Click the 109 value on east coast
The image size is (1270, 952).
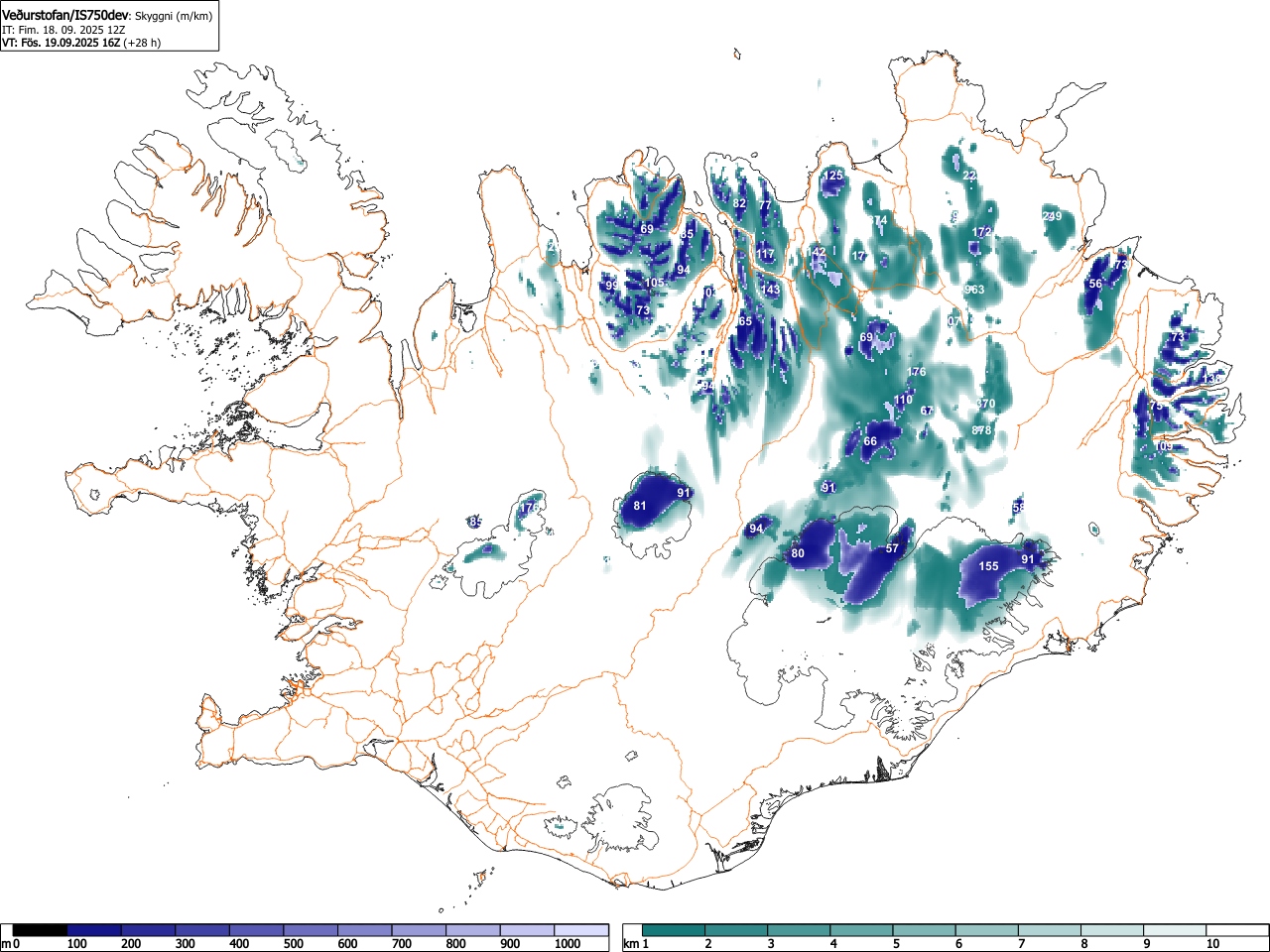[1162, 446]
